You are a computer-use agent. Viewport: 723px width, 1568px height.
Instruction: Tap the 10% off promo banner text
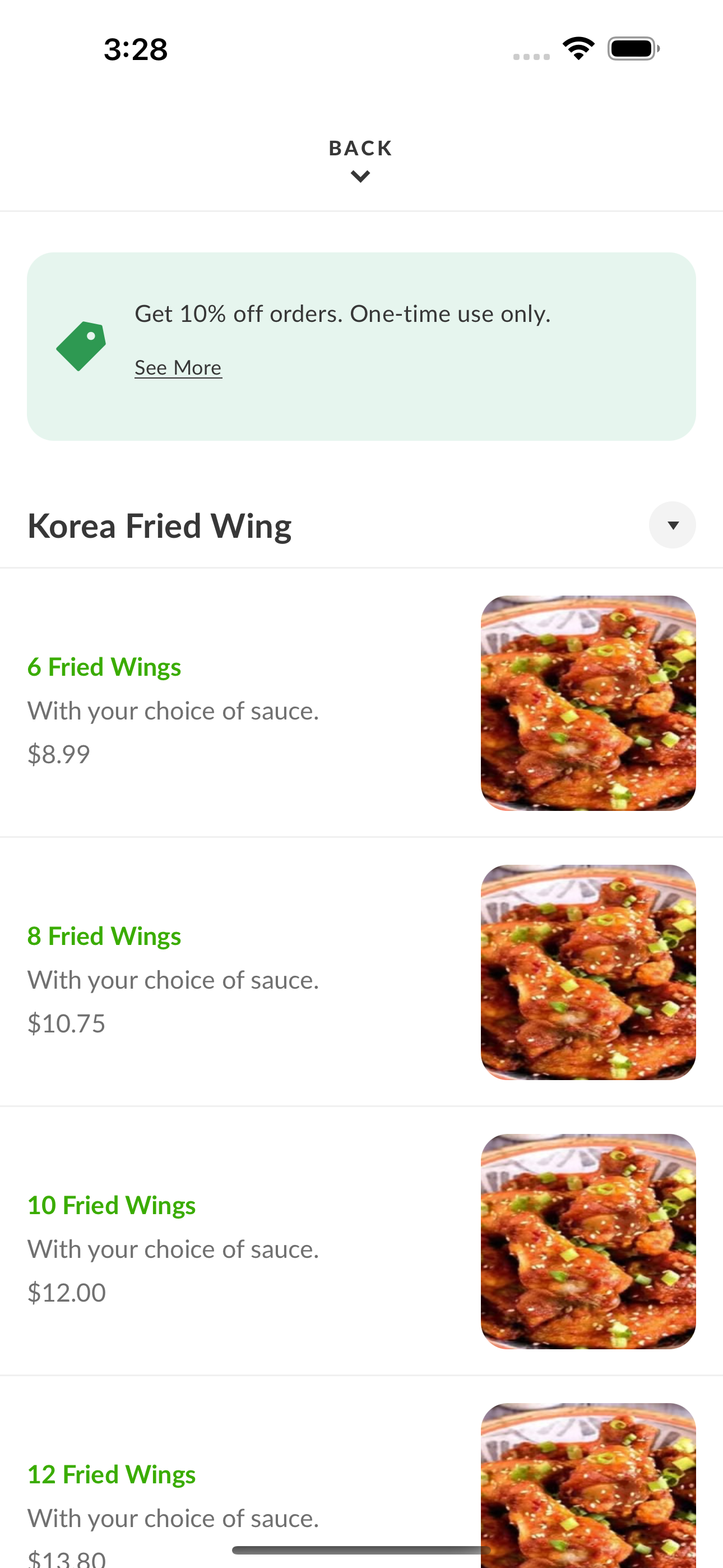[x=342, y=314]
